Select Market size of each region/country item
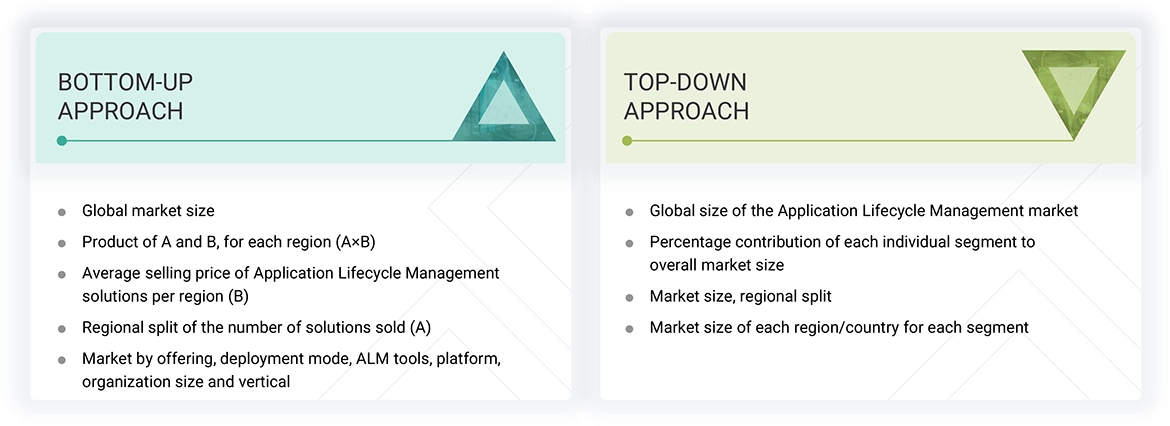1170x426 pixels. [x=839, y=327]
